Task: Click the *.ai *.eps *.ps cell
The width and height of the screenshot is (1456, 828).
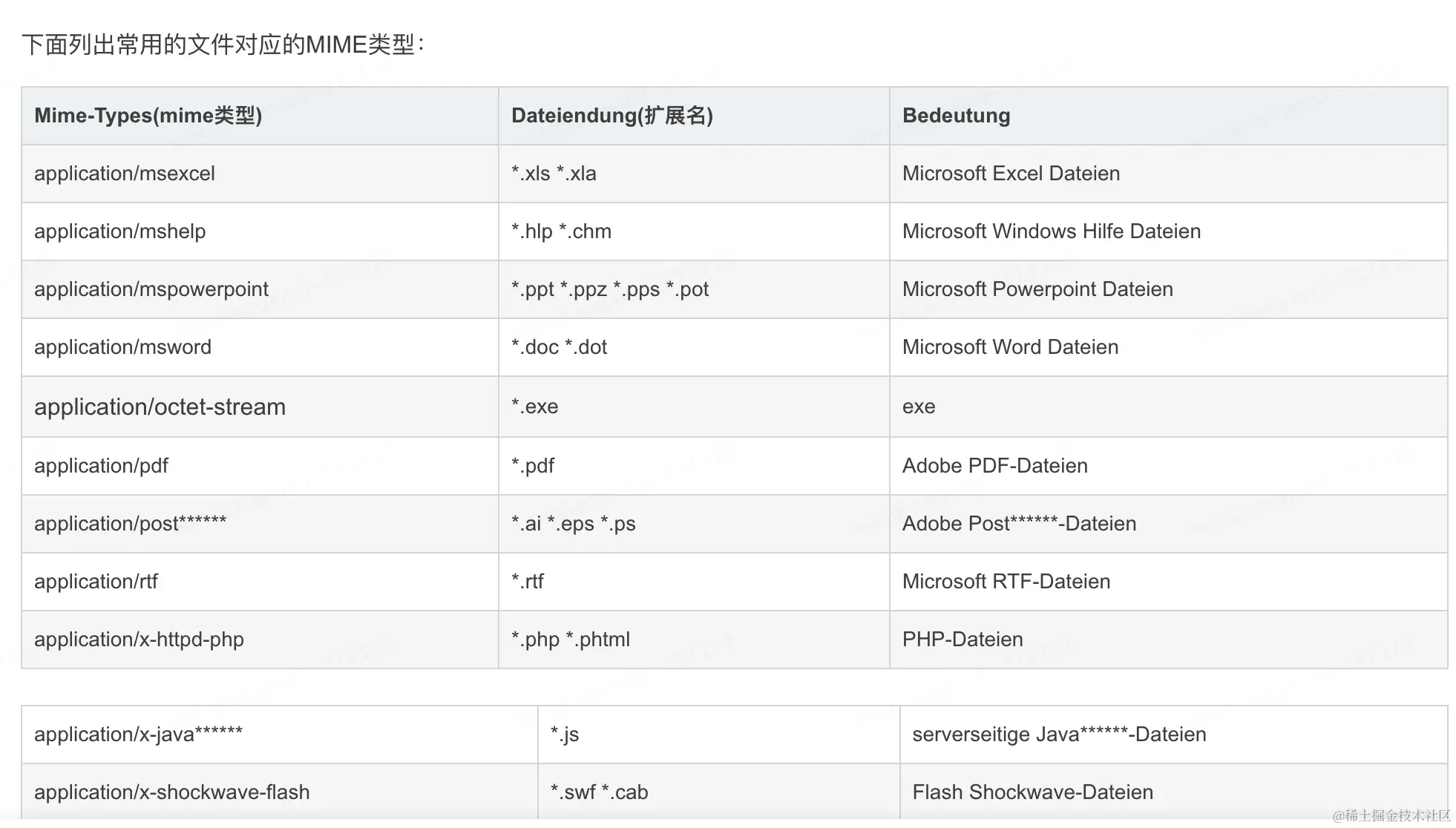Action: point(573,524)
